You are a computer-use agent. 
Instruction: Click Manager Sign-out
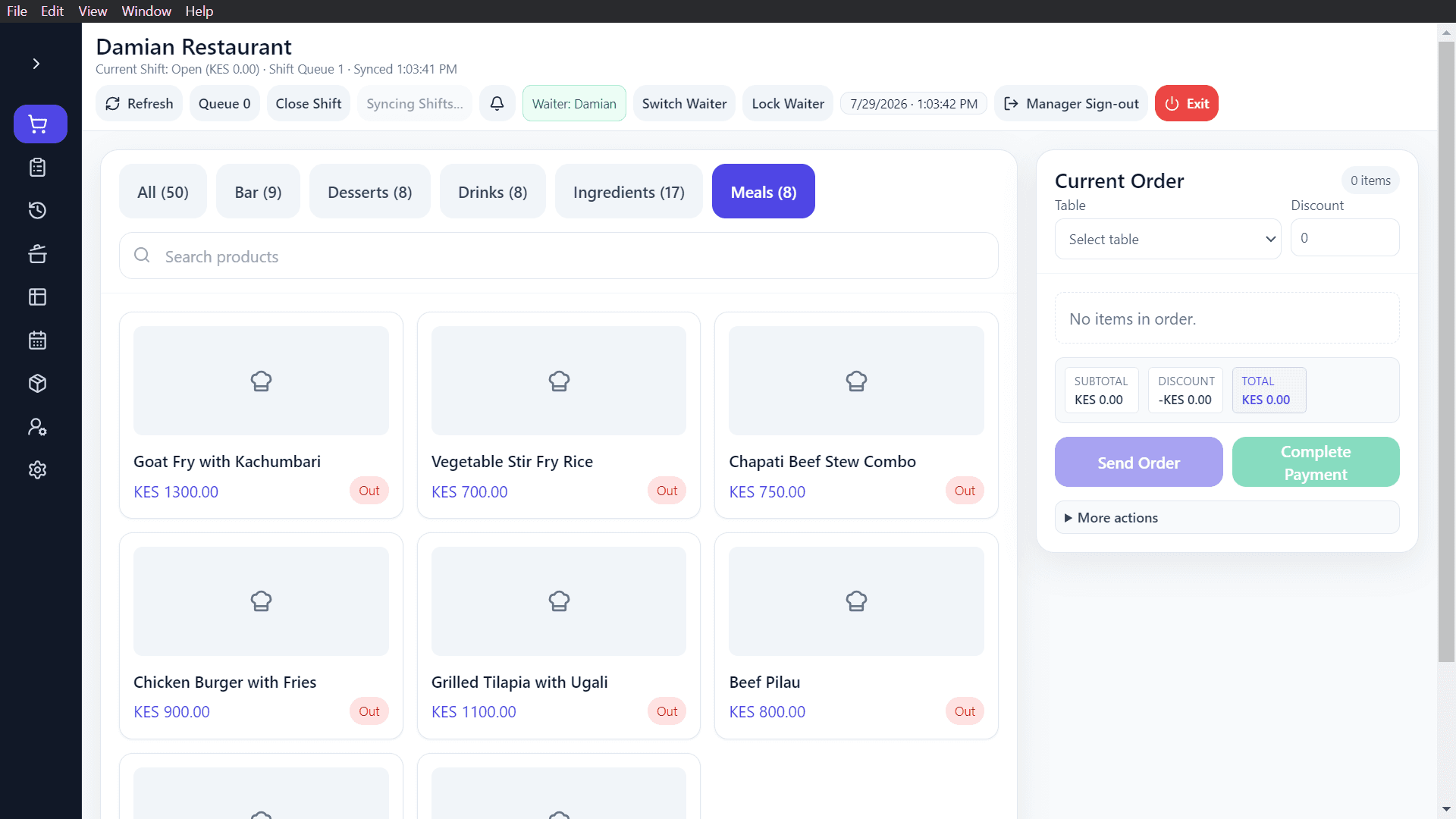pyautogui.click(x=1071, y=103)
